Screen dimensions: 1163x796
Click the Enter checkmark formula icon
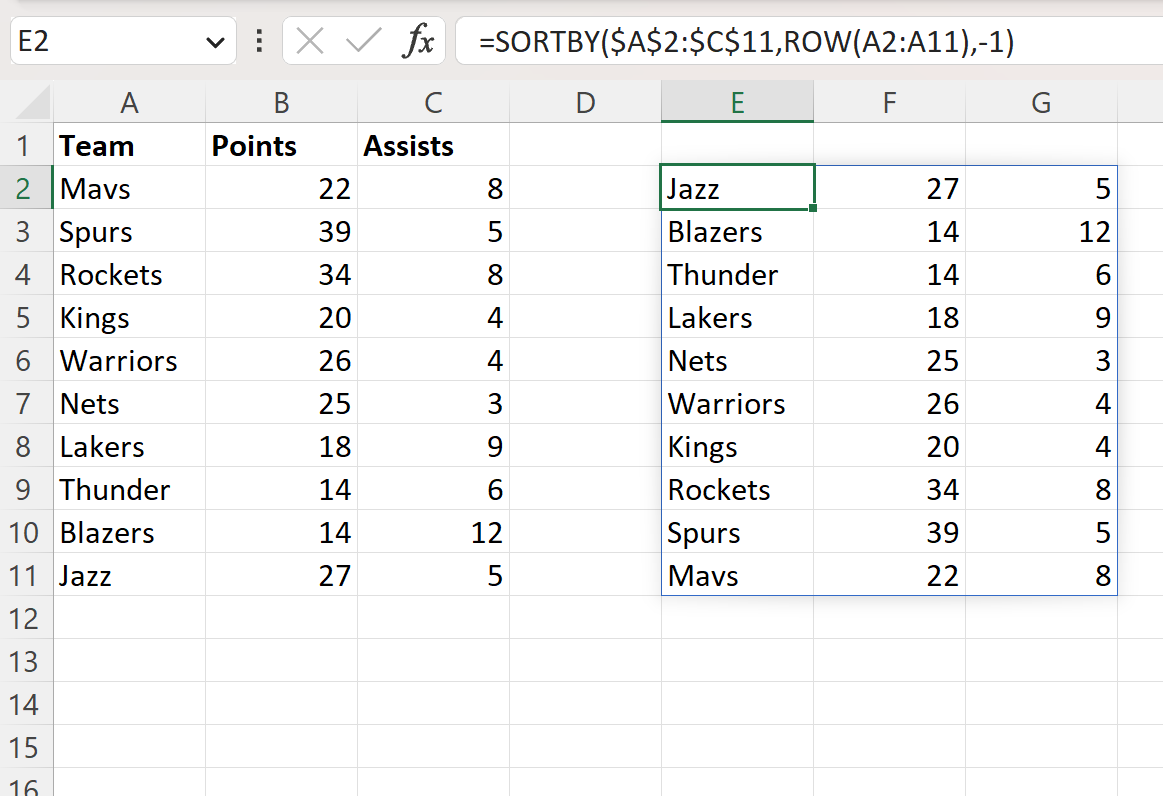click(x=363, y=41)
